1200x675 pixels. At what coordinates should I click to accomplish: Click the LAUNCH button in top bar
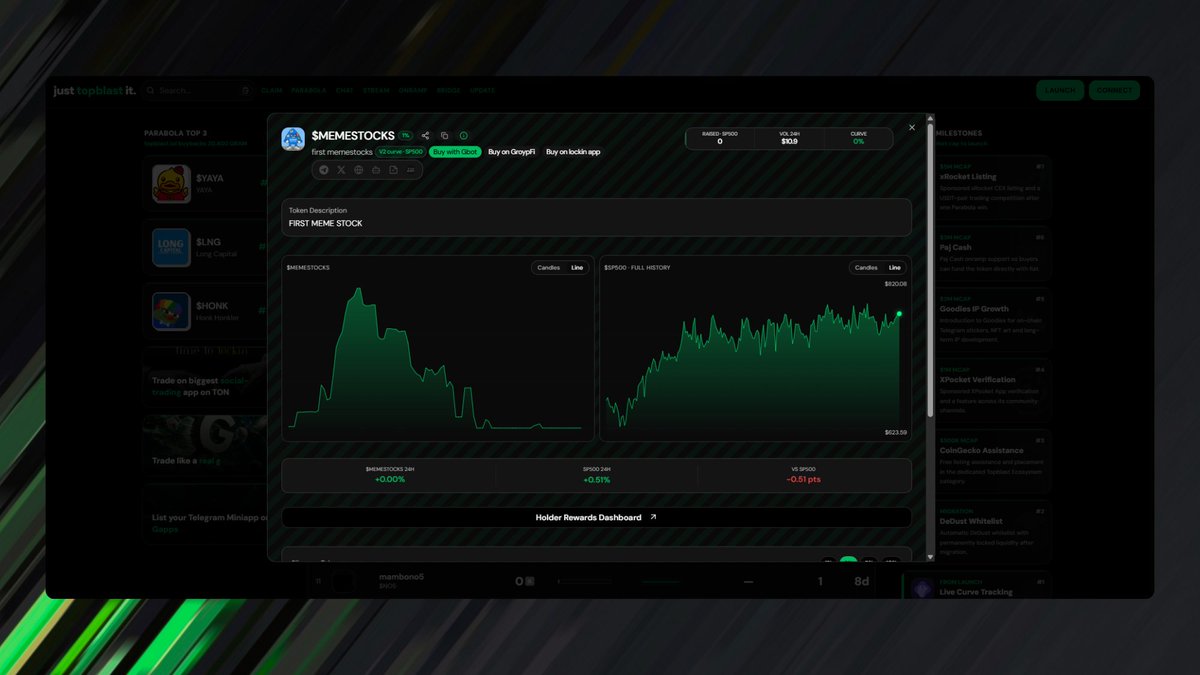[1060, 90]
